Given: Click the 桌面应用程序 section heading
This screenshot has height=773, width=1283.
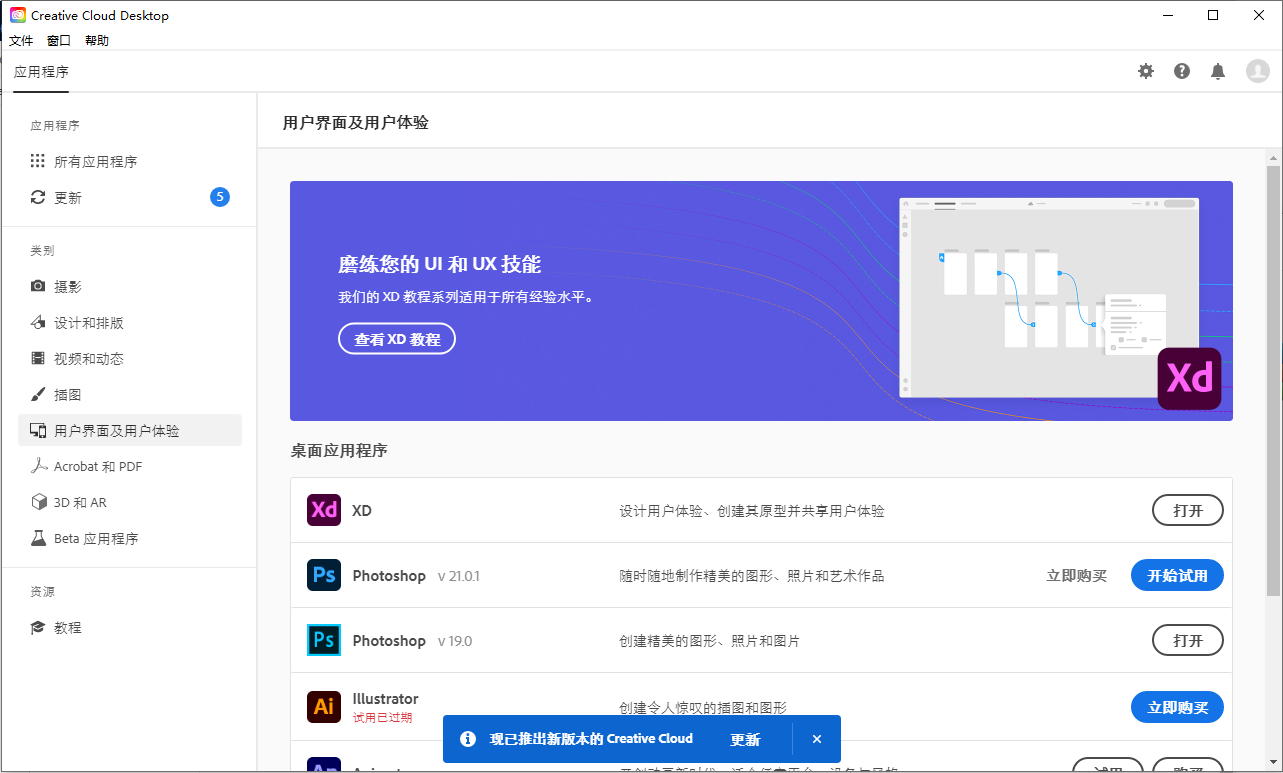Looking at the screenshot, I should [339, 450].
